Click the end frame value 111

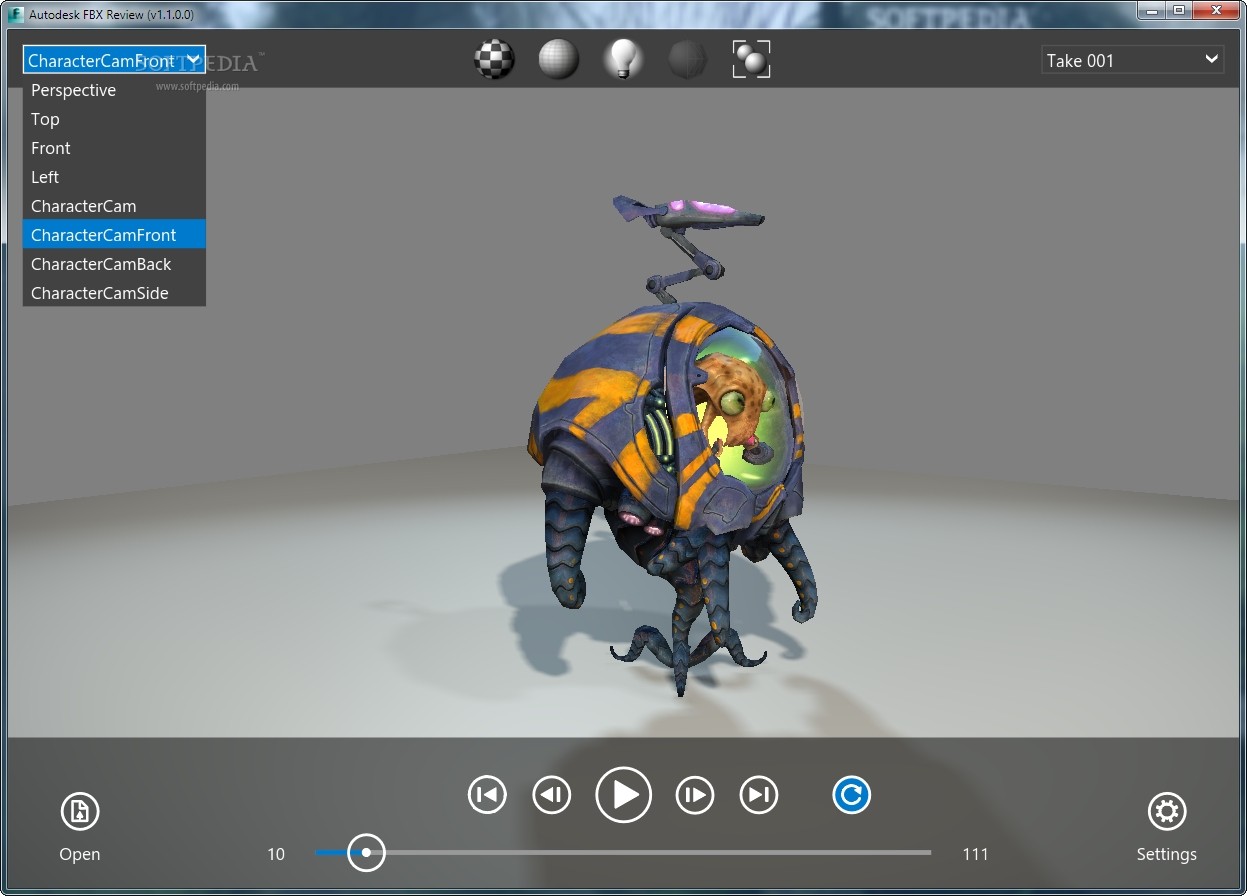click(x=975, y=854)
